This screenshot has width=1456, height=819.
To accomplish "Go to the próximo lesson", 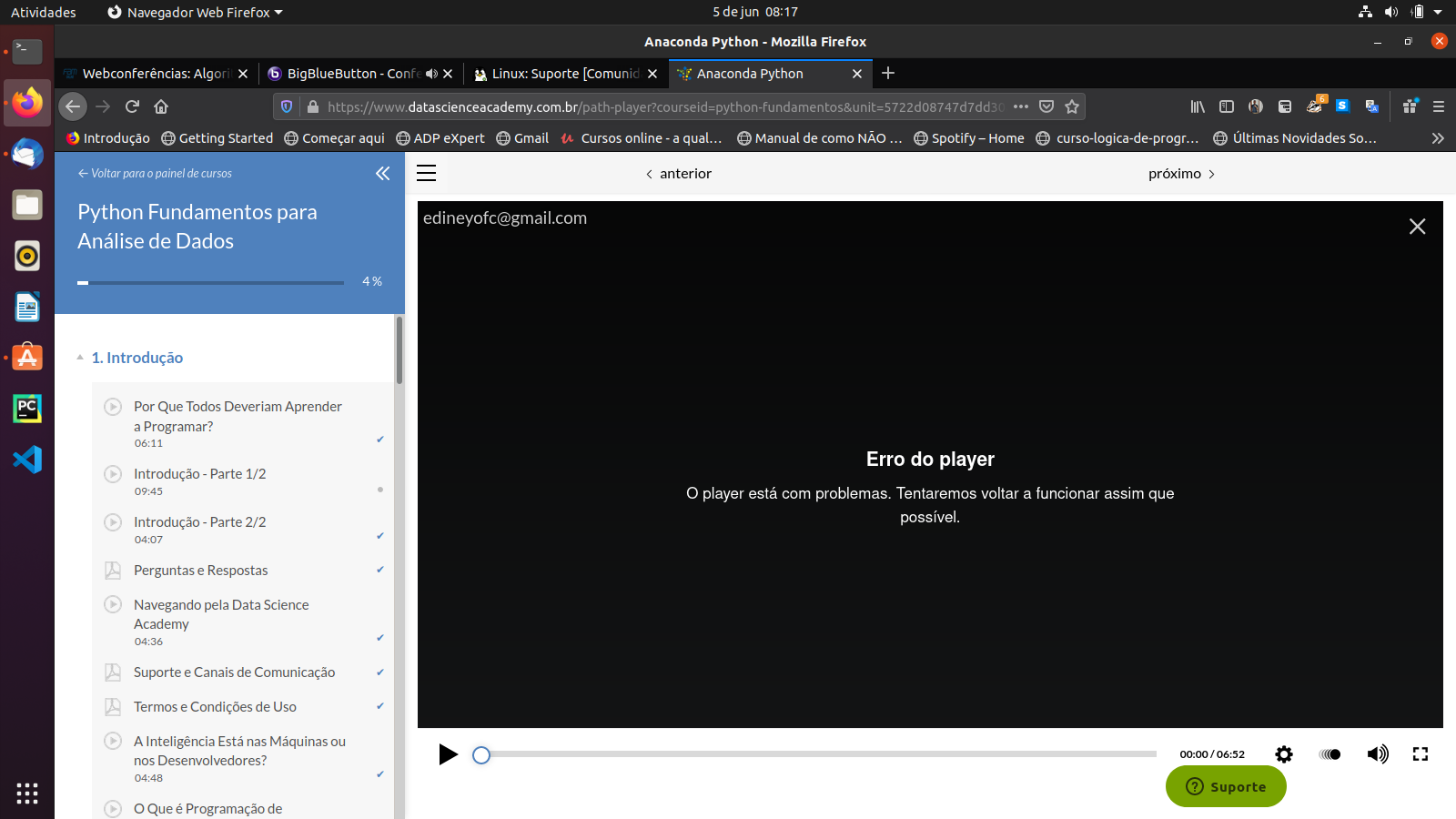I will (x=1181, y=174).
